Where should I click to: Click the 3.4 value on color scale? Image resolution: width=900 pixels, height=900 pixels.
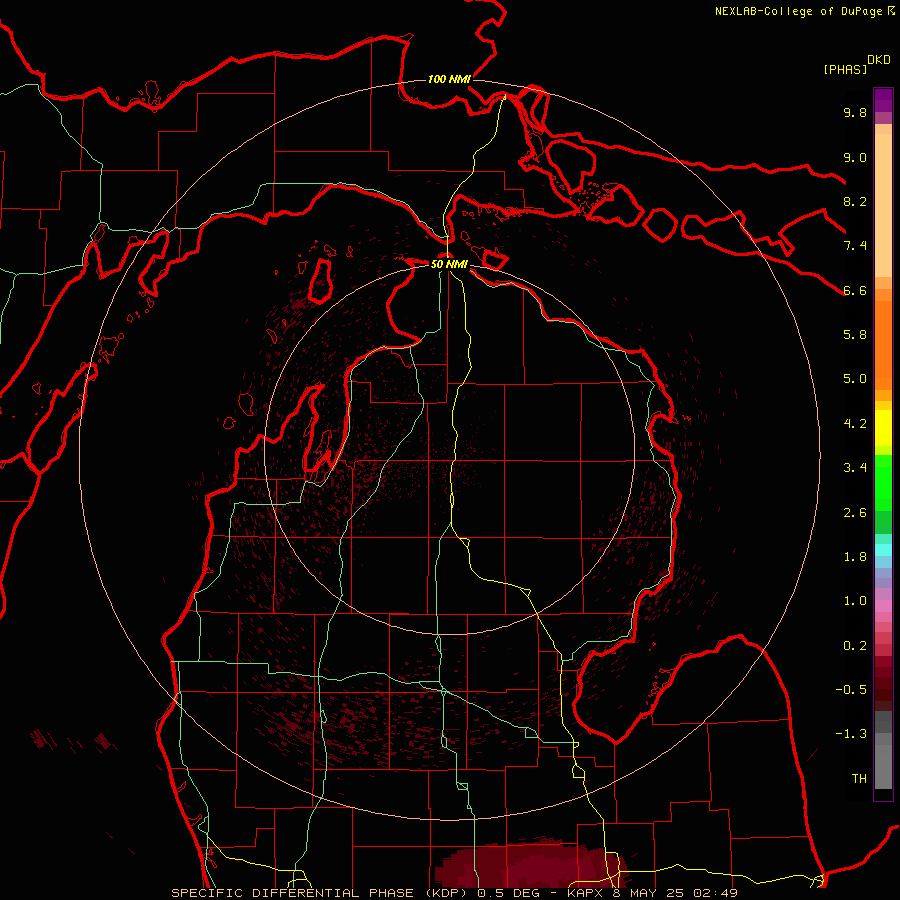click(855, 468)
